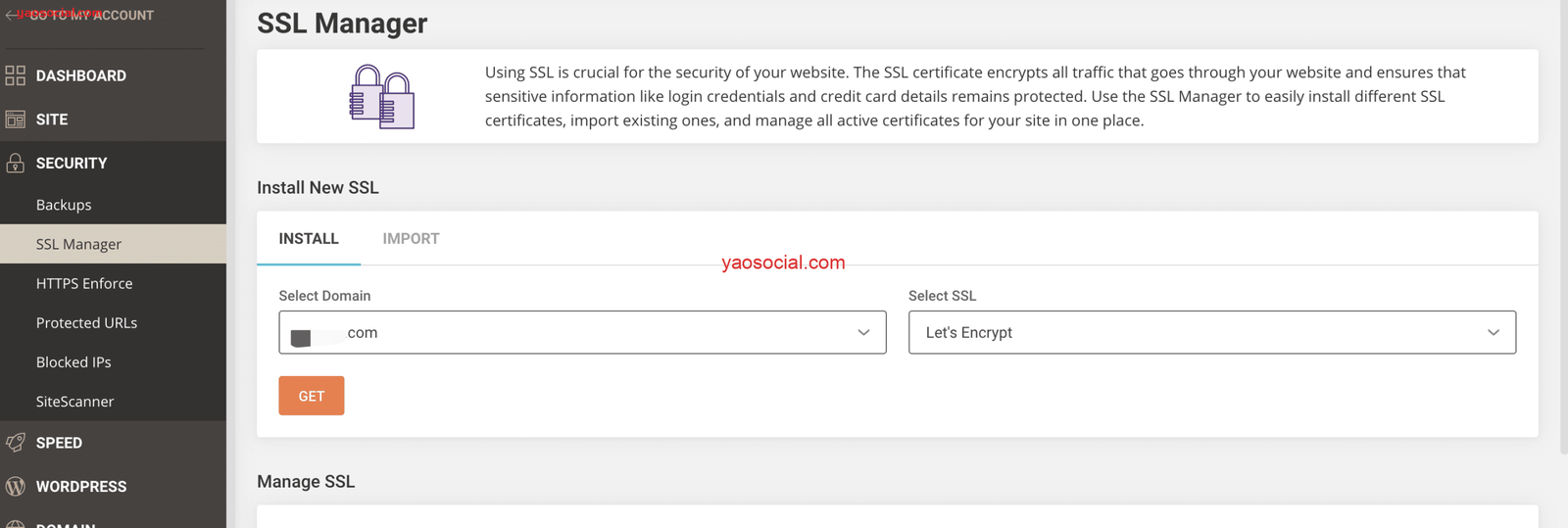Click the Speed rocket icon
This screenshot has width=1568, height=528.
tap(15, 443)
